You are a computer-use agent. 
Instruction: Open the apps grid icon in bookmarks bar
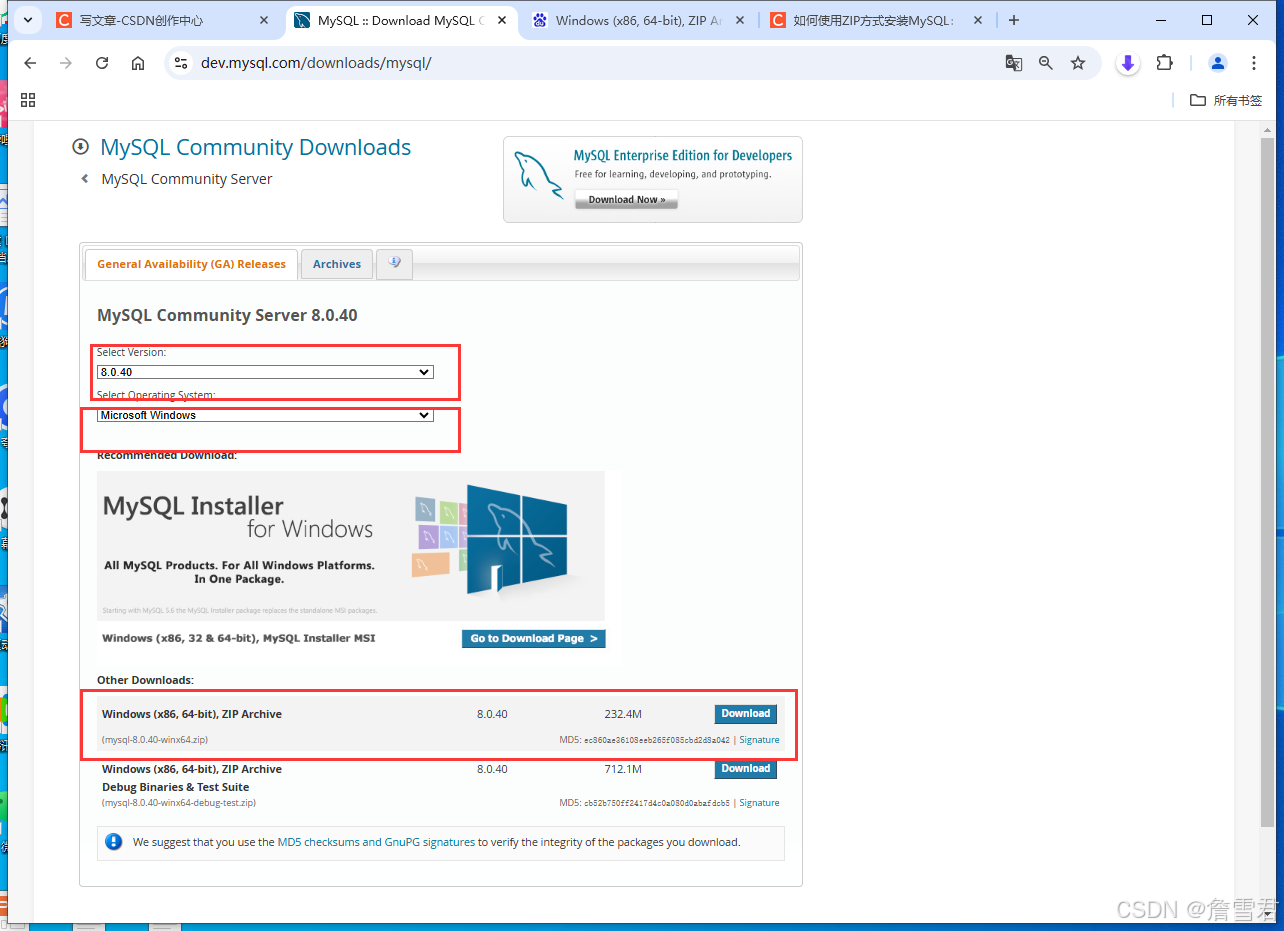[28, 100]
